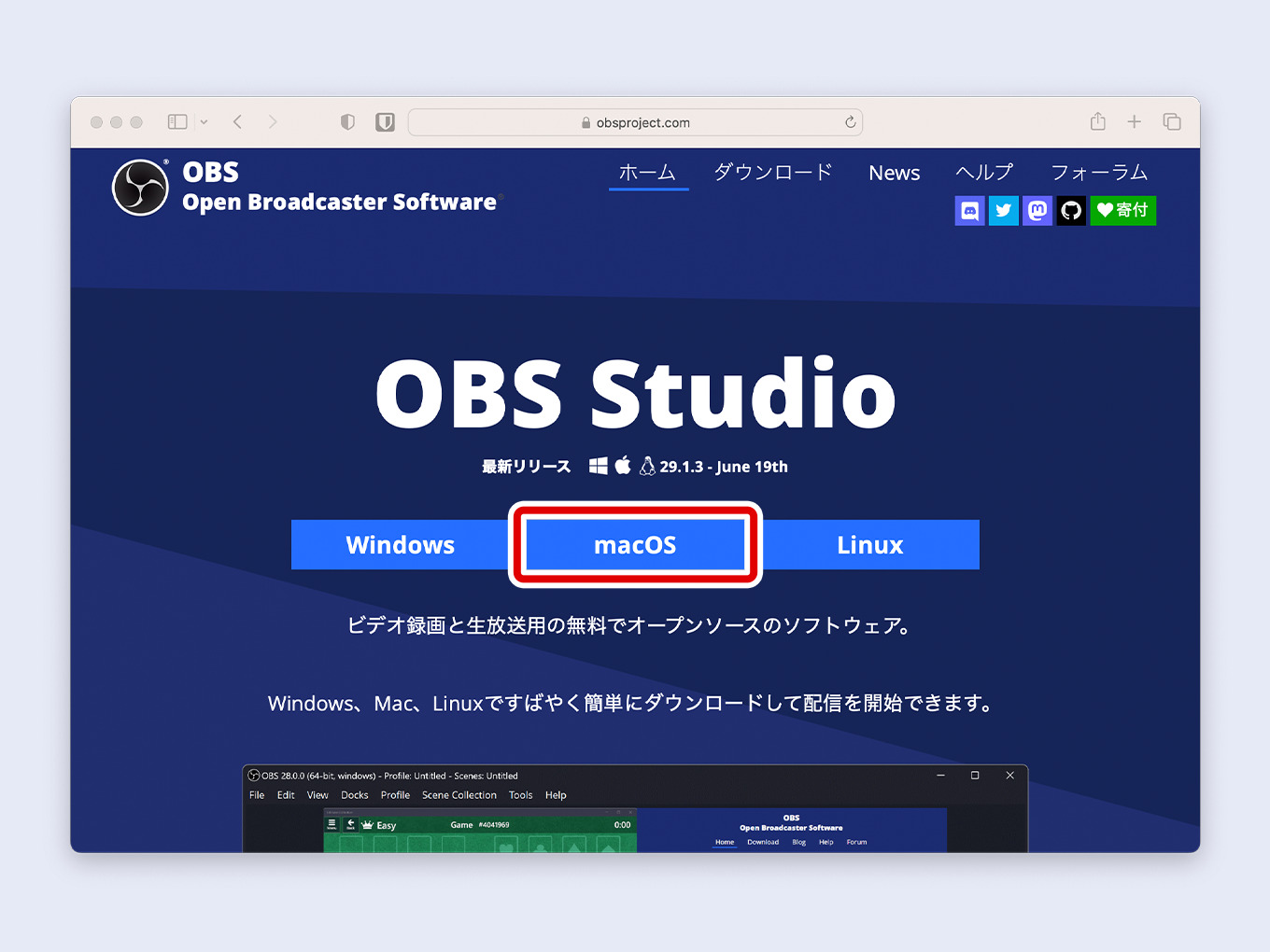Viewport: 1270px width, 952px height.
Task: Select the ホーム navigation tab
Action: [x=648, y=173]
